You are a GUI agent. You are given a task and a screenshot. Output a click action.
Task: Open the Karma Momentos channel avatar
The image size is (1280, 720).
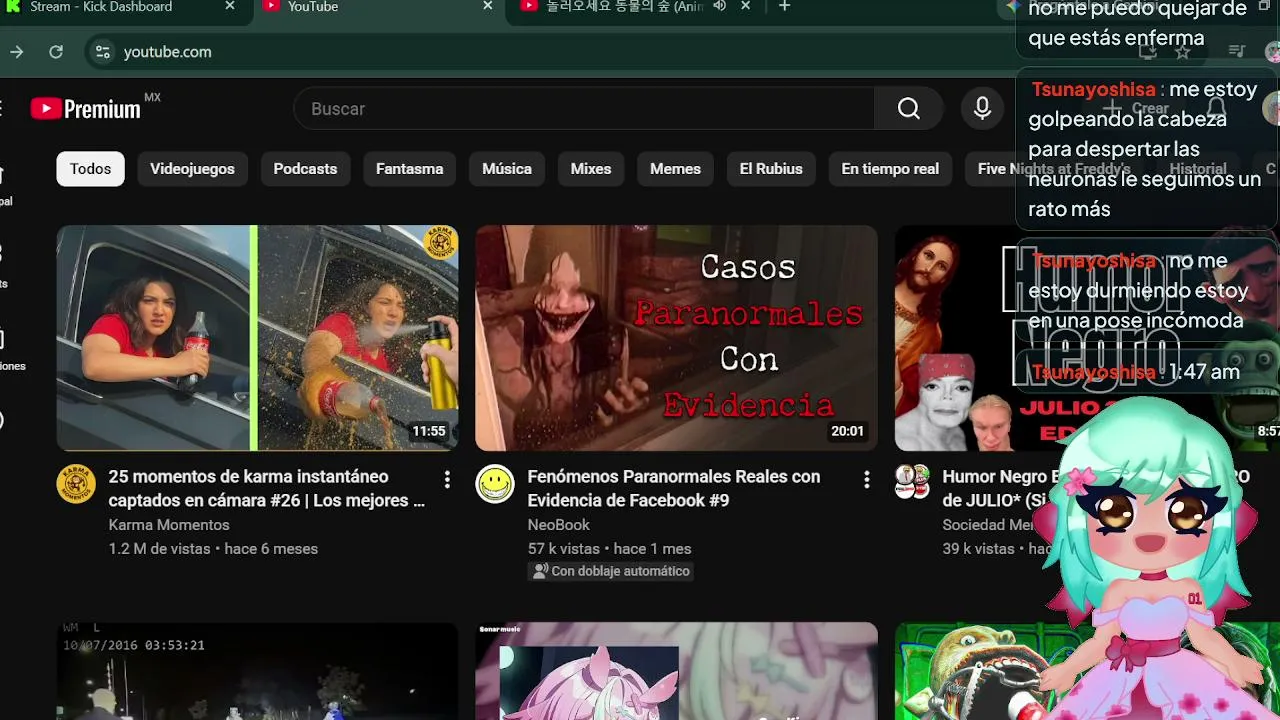(x=76, y=484)
